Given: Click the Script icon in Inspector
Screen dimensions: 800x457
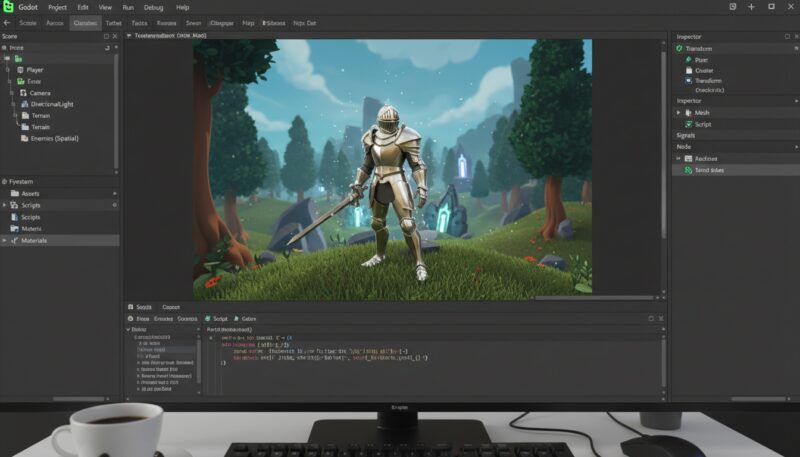Looking at the screenshot, I should [x=689, y=124].
